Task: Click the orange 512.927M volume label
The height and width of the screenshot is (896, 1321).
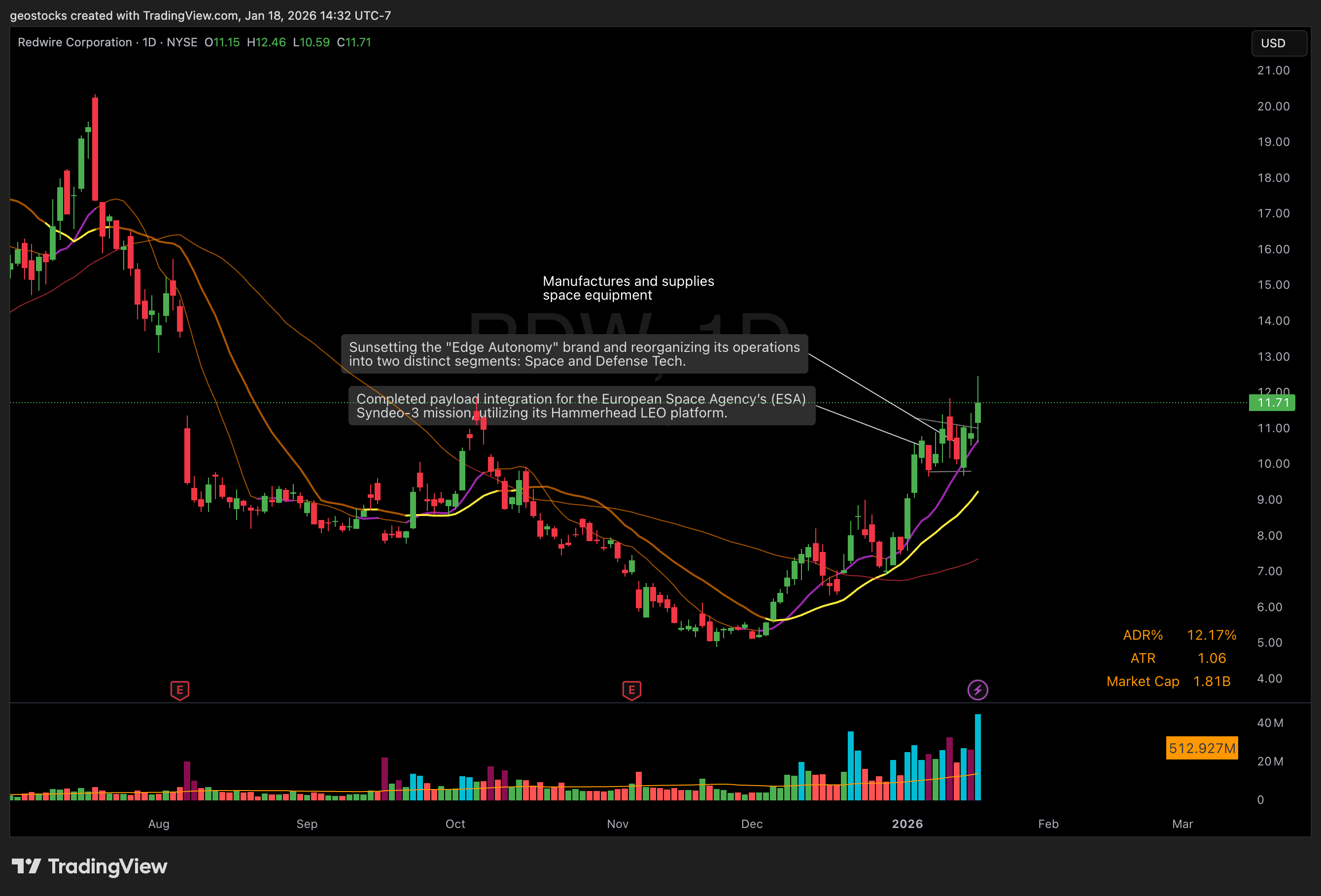Action: 1201,748
